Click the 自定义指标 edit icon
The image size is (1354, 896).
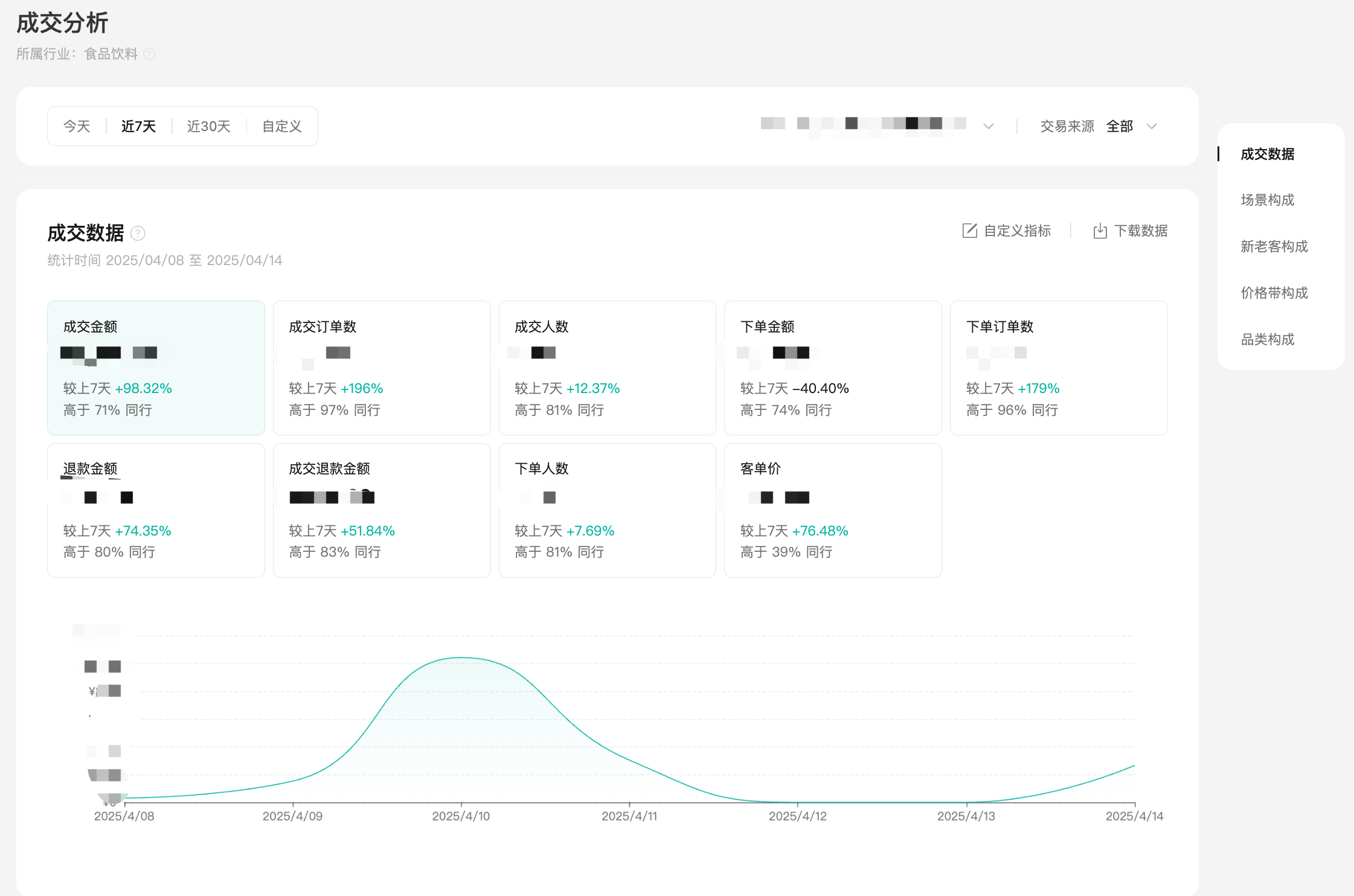pyautogui.click(x=969, y=231)
